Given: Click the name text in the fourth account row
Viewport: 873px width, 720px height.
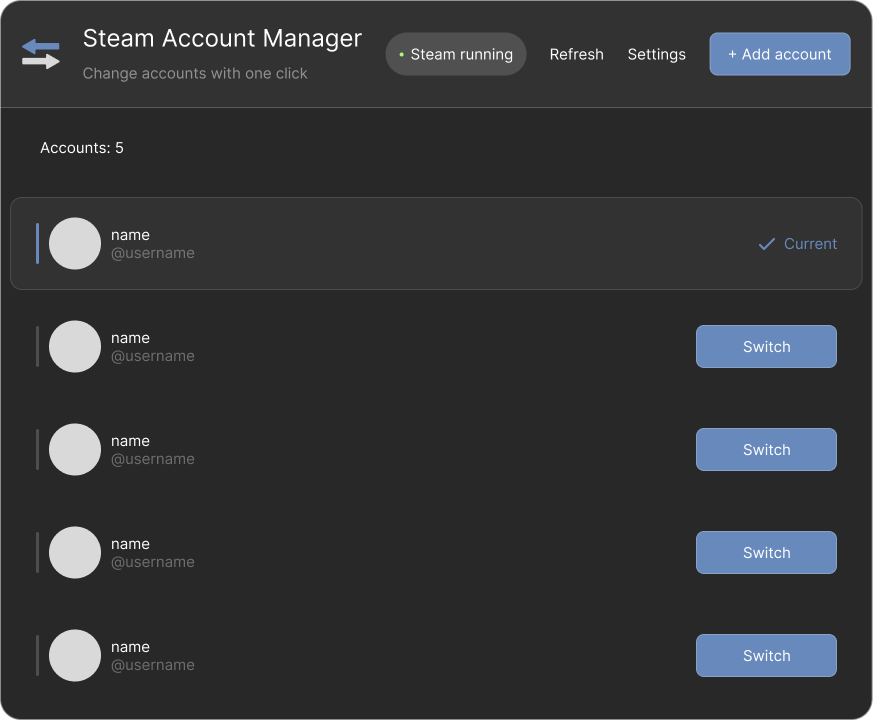Looking at the screenshot, I should (130, 544).
